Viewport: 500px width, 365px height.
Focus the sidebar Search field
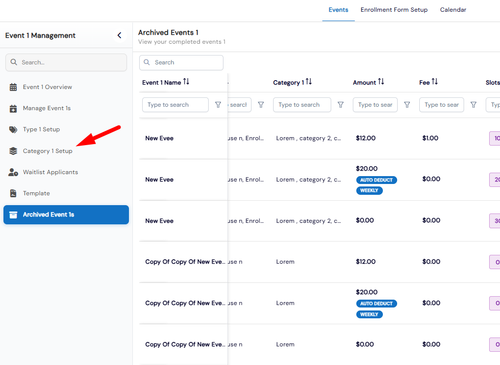tap(66, 62)
